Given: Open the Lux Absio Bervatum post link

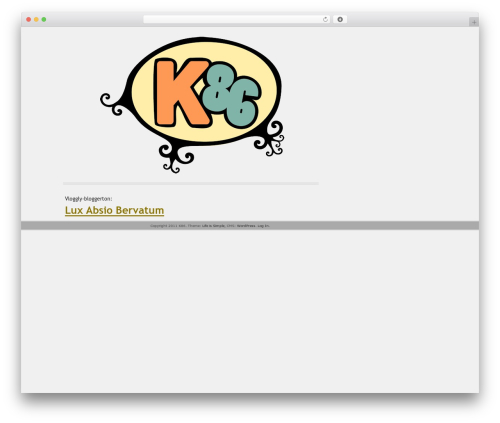Looking at the screenshot, I should (x=114, y=210).
